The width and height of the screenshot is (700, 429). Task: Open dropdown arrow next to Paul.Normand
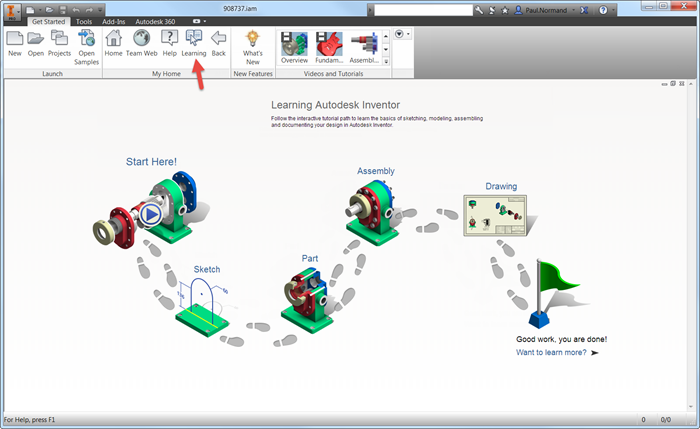point(574,10)
